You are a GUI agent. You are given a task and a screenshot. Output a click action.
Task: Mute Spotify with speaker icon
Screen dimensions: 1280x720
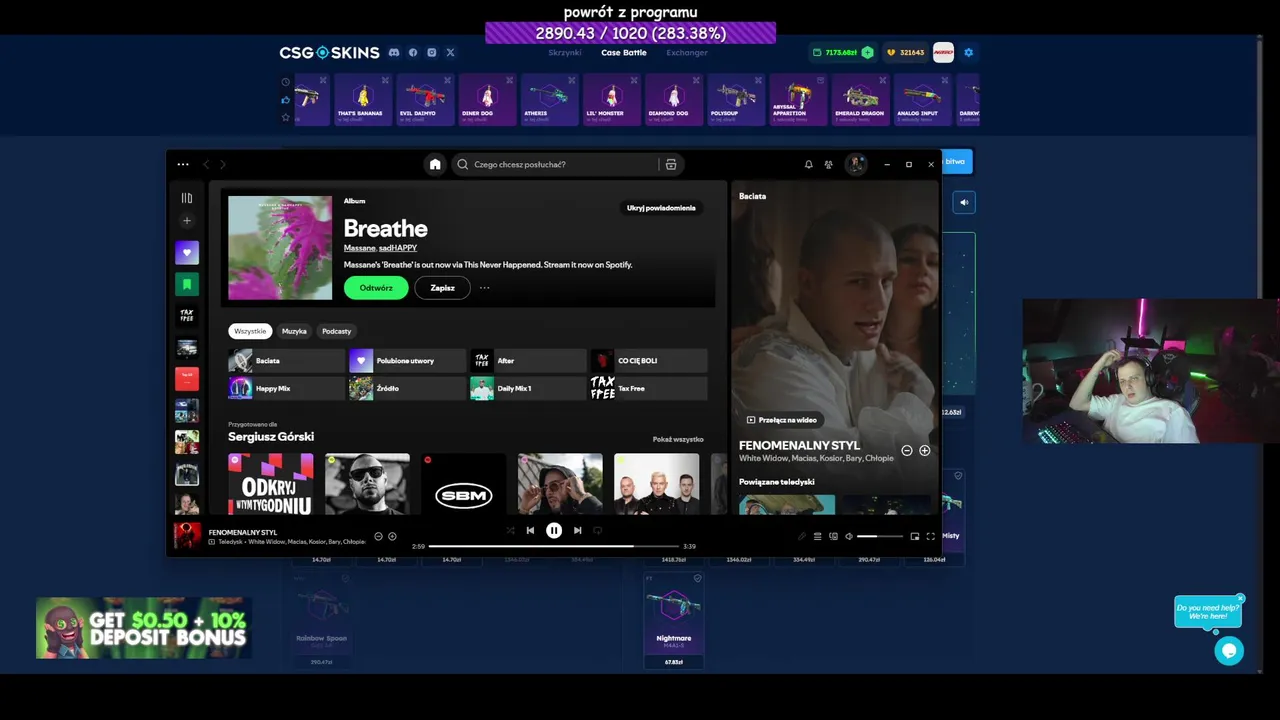pyautogui.click(x=849, y=537)
